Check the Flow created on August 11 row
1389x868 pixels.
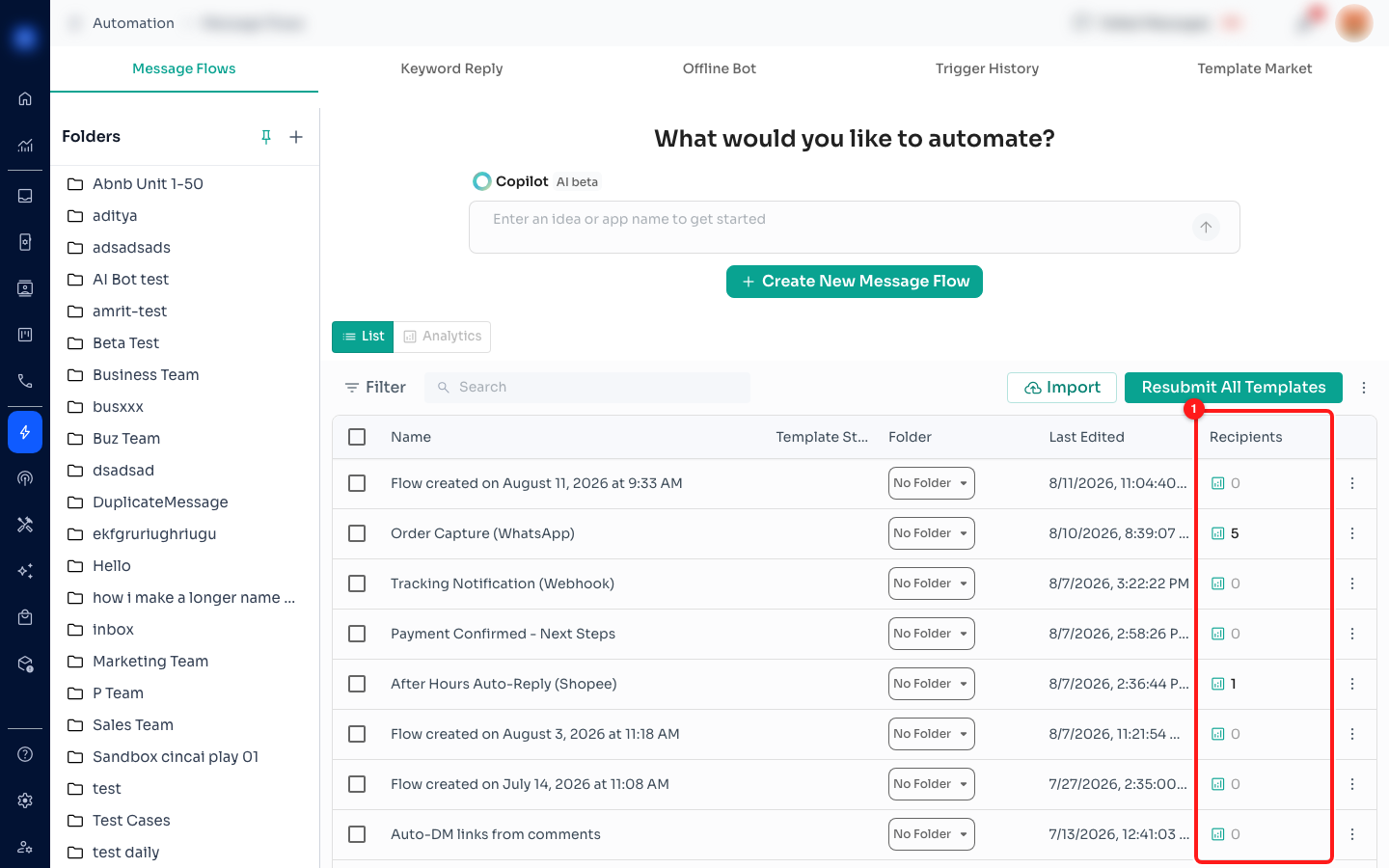coord(357,483)
